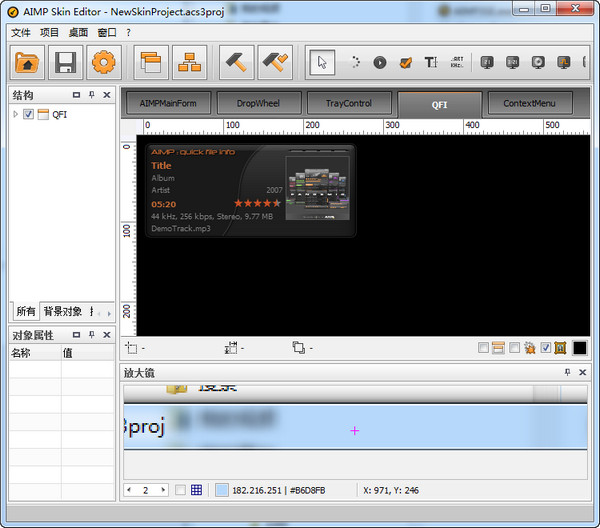Select the text label tool icon

click(431, 62)
